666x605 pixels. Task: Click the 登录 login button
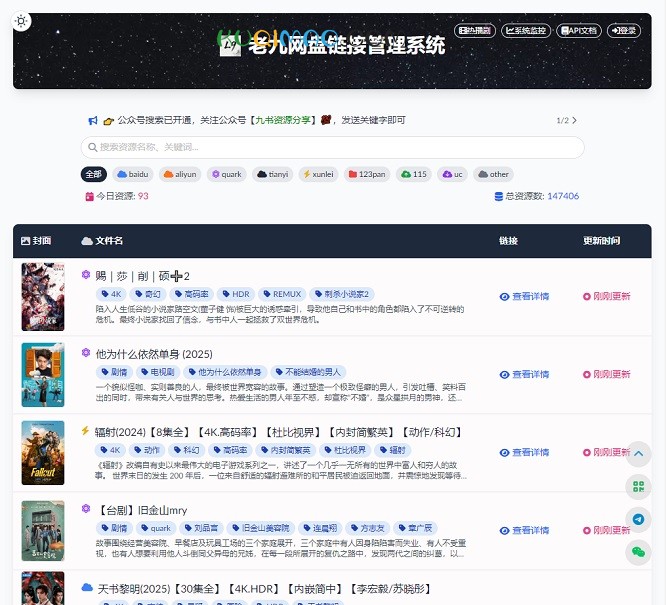tap(624, 31)
